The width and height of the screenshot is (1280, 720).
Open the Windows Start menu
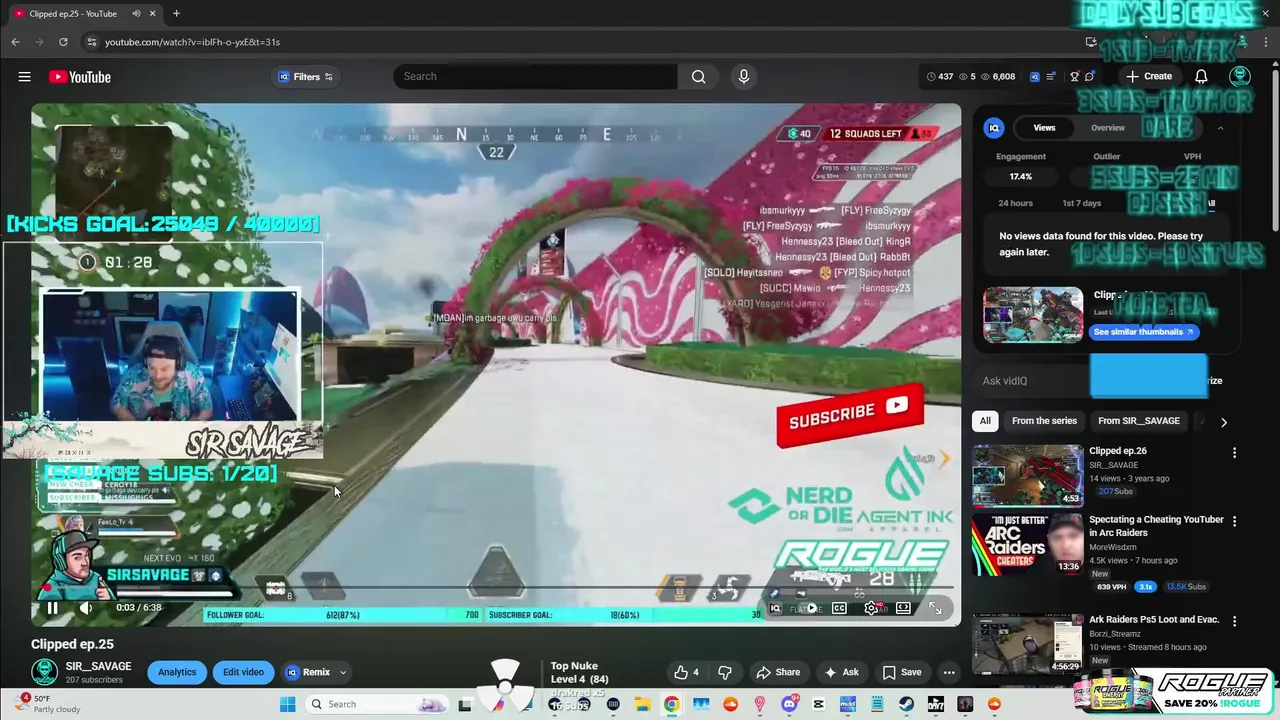pyautogui.click(x=287, y=704)
